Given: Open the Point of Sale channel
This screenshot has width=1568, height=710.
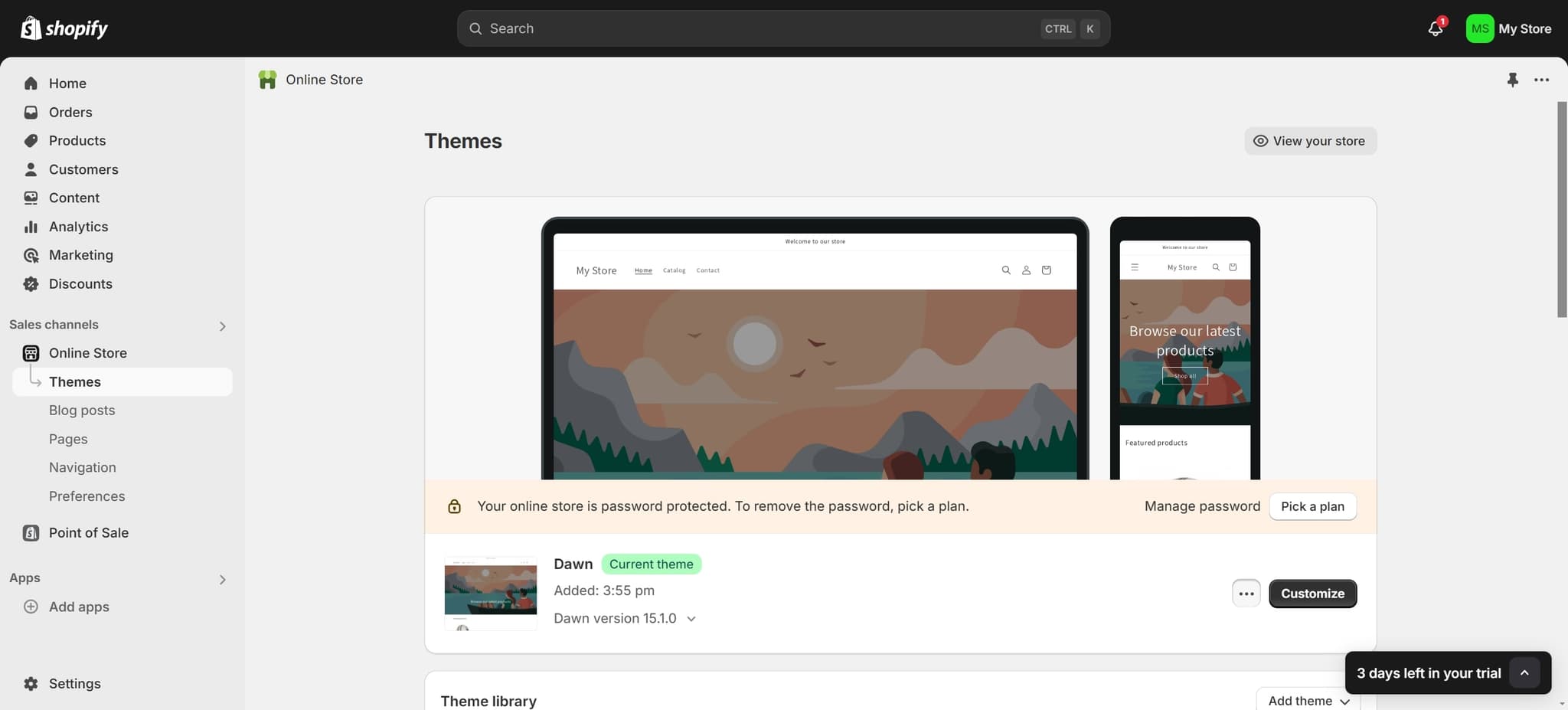Looking at the screenshot, I should (x=87, y=532).
